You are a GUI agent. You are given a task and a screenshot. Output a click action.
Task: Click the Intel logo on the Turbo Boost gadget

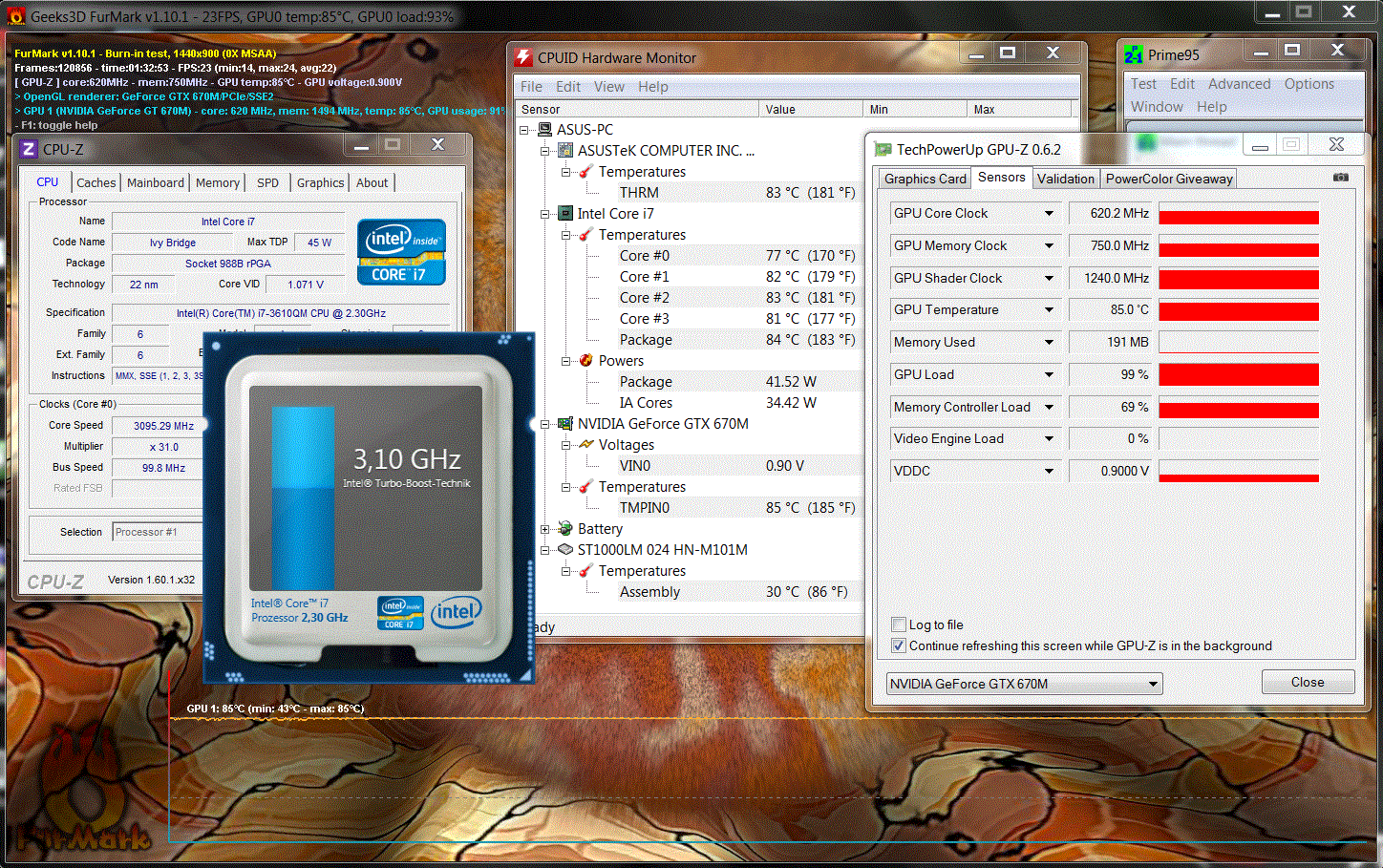click(457, 611)
